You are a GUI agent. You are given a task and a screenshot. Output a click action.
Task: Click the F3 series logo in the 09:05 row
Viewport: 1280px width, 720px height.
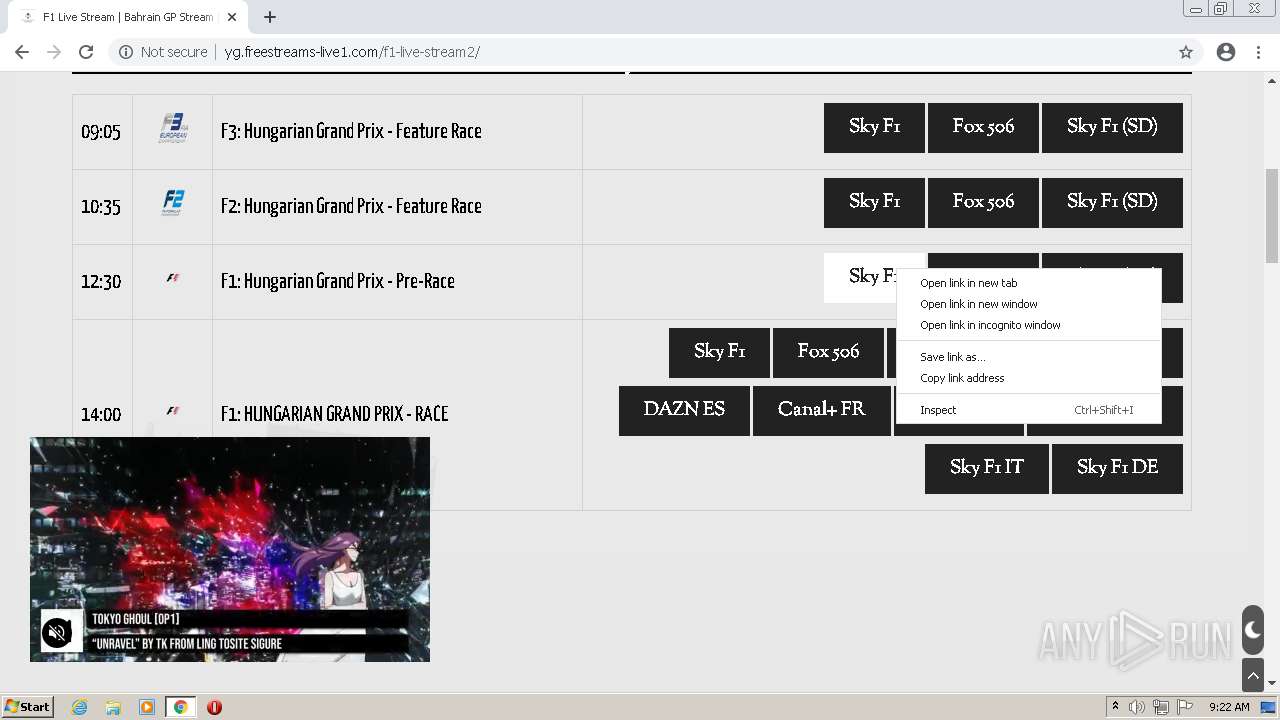(173, 128)
